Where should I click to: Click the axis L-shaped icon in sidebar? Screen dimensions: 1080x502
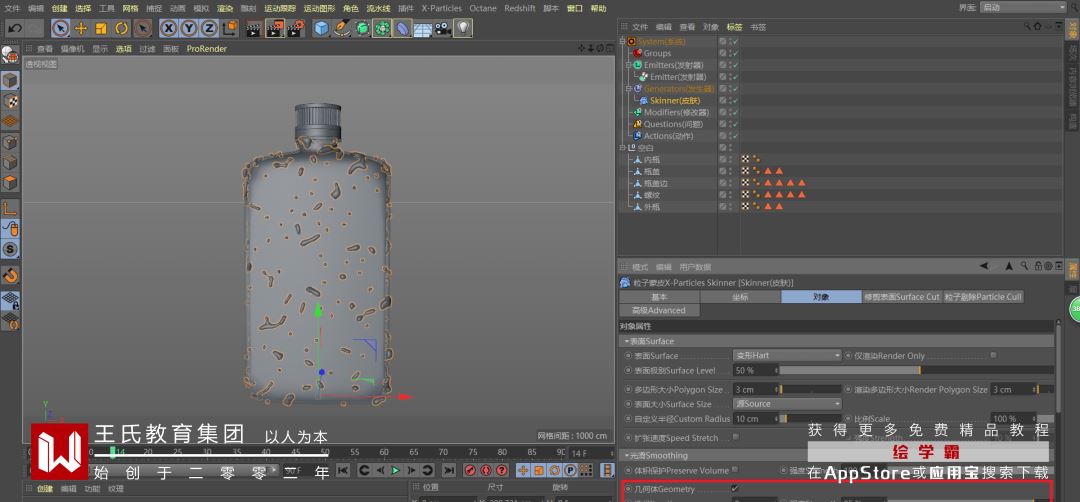click(x=10, y=208)
